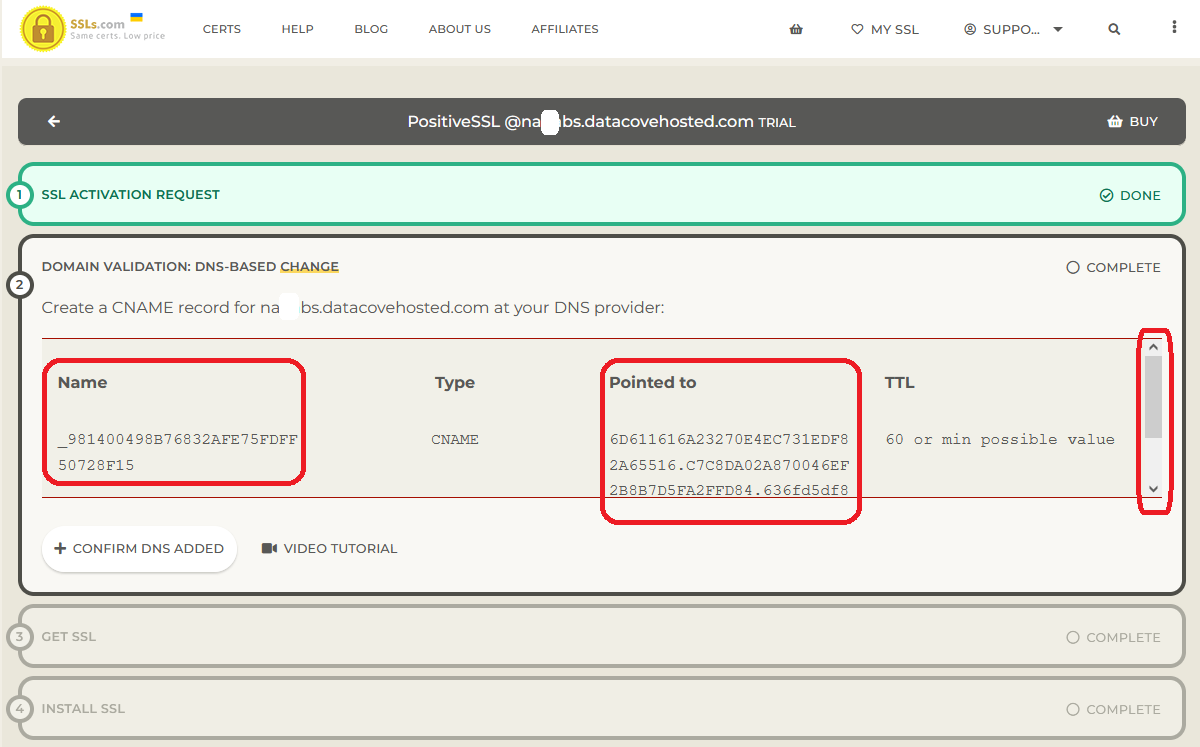Click step 2 number circle
Screen dimensions: 1200x747
tap(19, 286)
